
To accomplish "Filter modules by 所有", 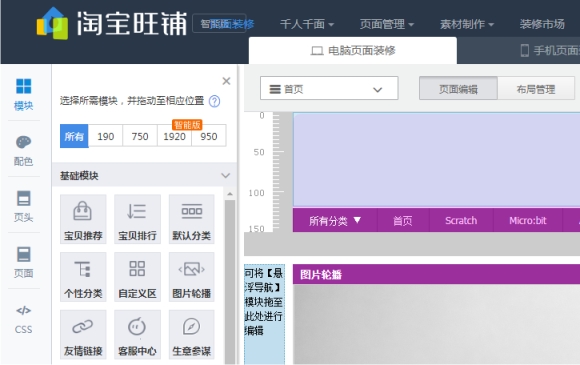I will (74, 136).
